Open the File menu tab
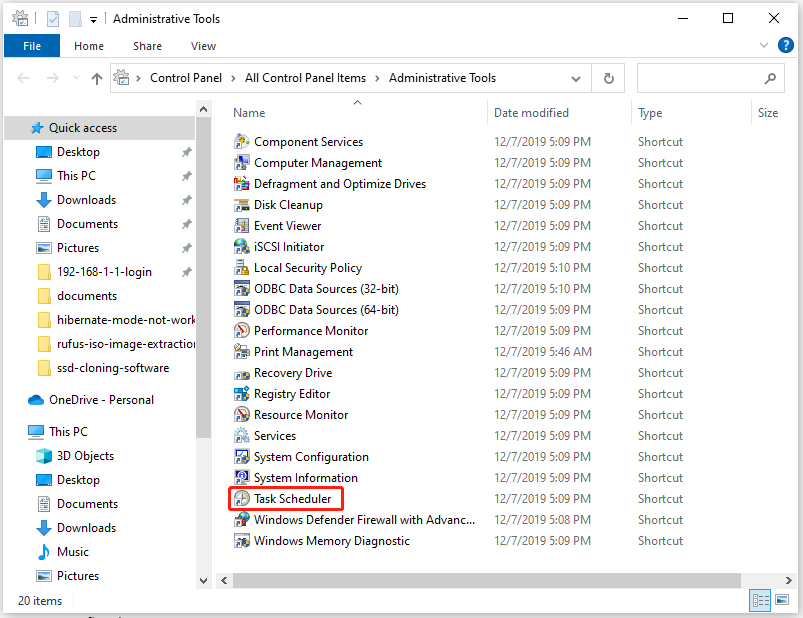The width and height of the screenshot is (803, 618). [x=32, y=46]
